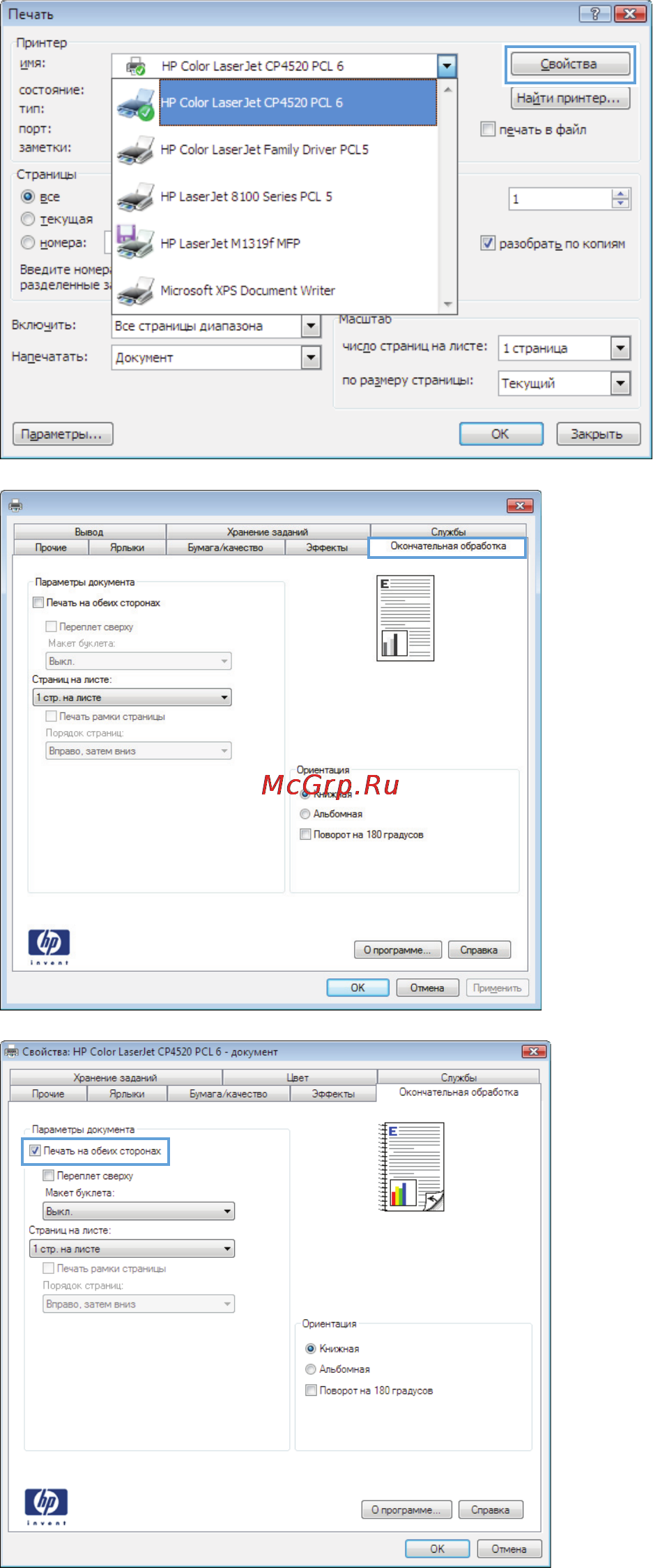The height and width of the screenshot is (1568, 653).
Task: Decrease number of copies with the stepper down arrow
Action: pos(621,203)
